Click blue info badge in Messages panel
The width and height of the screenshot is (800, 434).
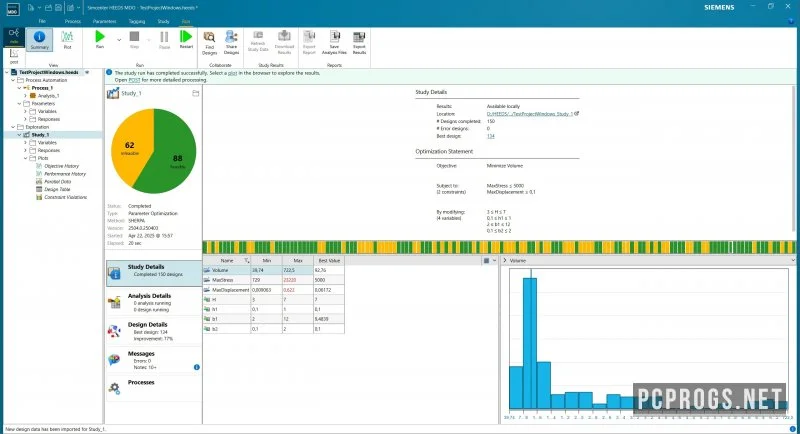(x=196, y=367)
